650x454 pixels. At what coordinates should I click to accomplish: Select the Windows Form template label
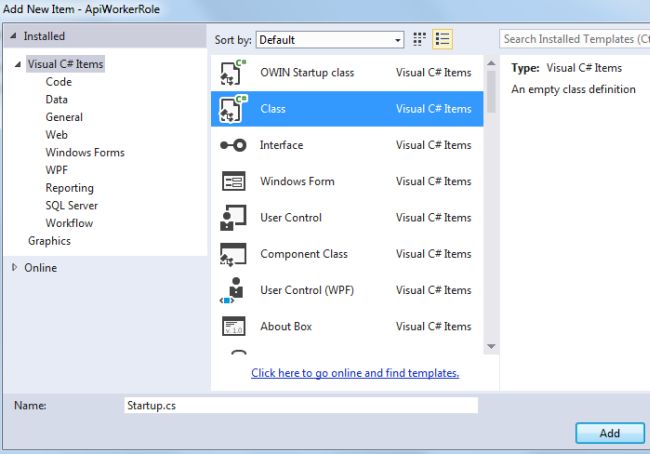click(x=297, y=181)
